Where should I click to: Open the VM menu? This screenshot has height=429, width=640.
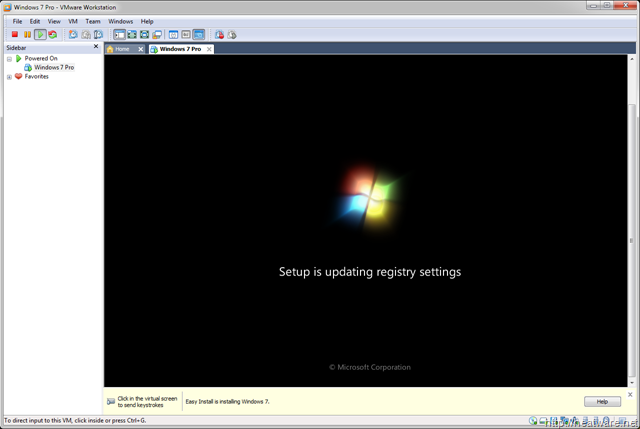tap(73, 21)
